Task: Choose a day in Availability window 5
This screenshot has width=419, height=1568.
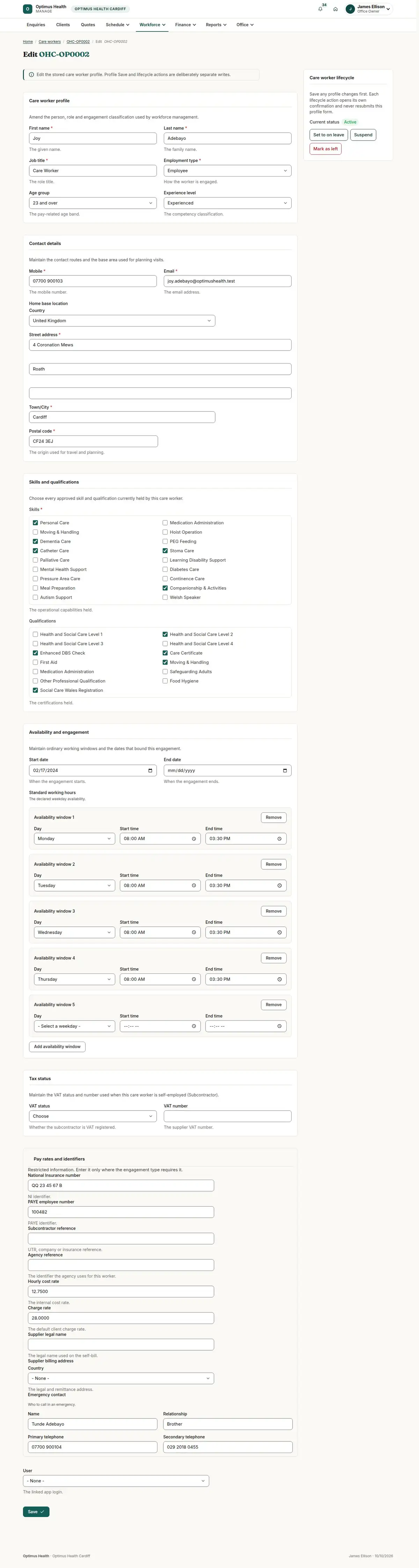Action: 74,1026
